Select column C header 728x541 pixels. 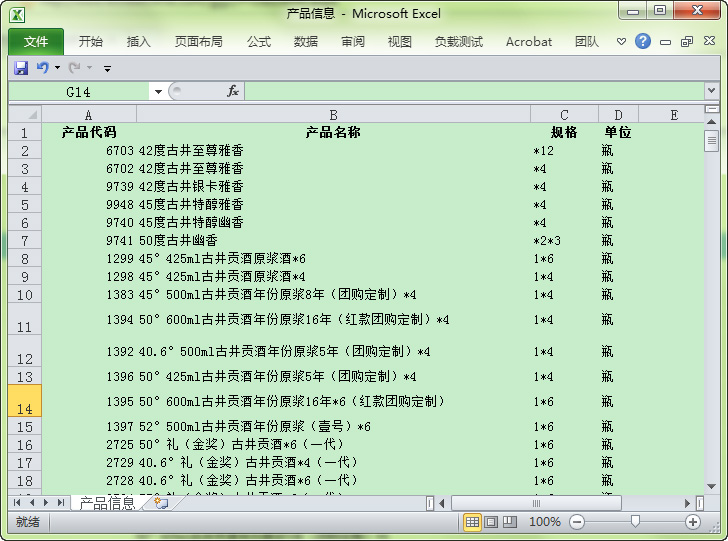564,115
